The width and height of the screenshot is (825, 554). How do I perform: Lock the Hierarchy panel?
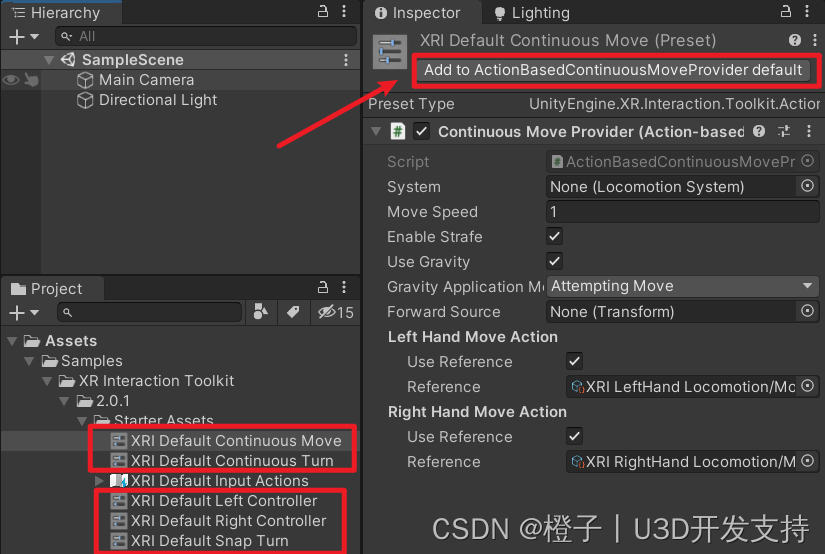coord(323,12)
